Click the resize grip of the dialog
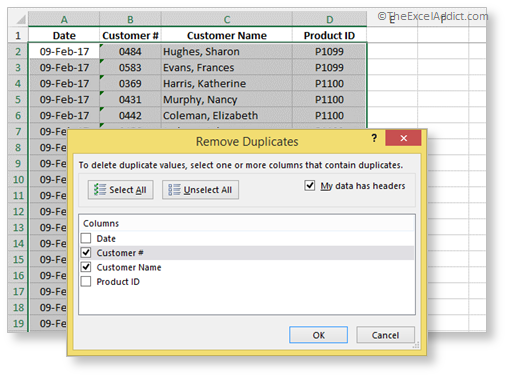 point(416,345)
